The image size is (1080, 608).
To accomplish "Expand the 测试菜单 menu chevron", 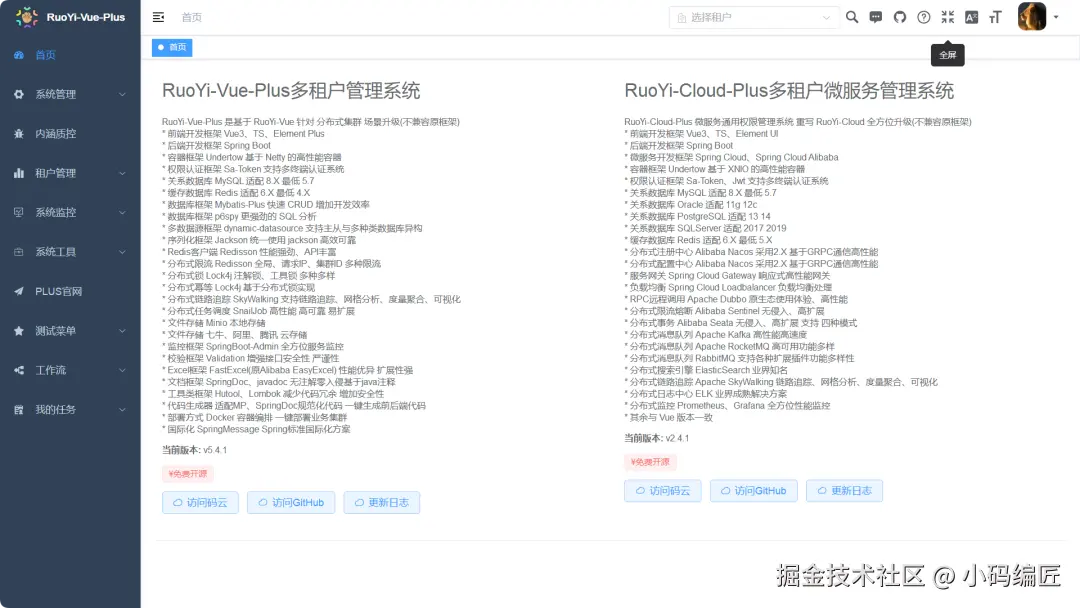I will 122,331.
